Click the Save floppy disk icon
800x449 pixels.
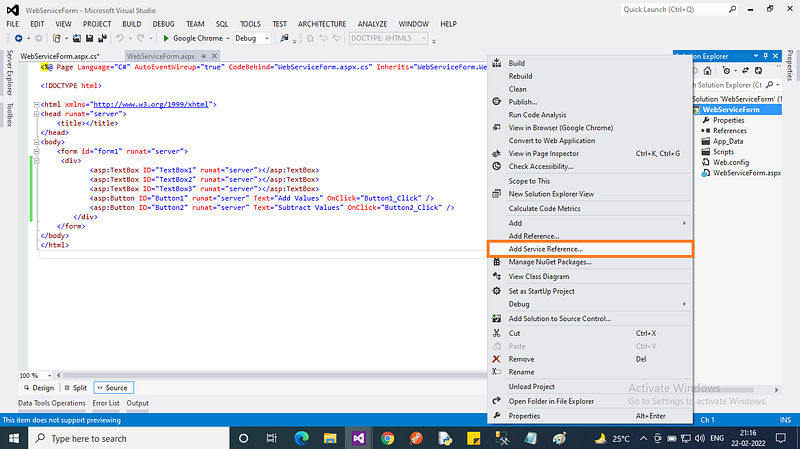tap(89, 38)
